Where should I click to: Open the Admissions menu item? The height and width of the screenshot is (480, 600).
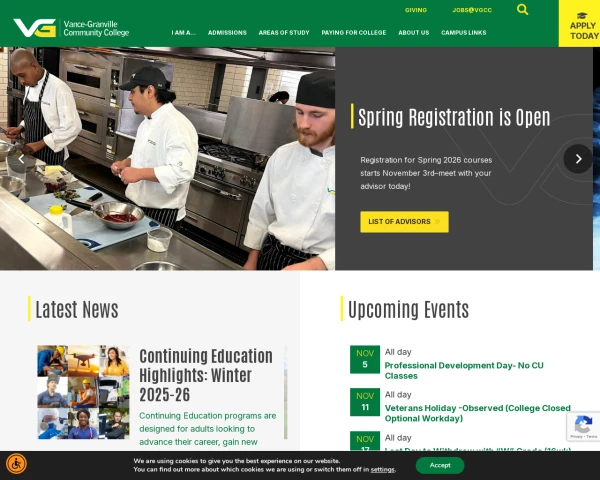pyautogui.click(x=227, y=33)
